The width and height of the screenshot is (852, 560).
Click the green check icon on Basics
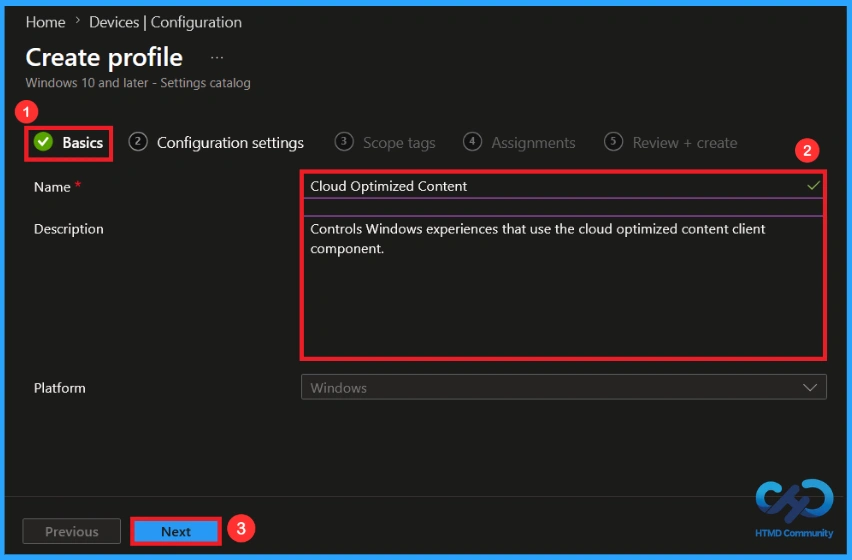[x=43, y=142]
